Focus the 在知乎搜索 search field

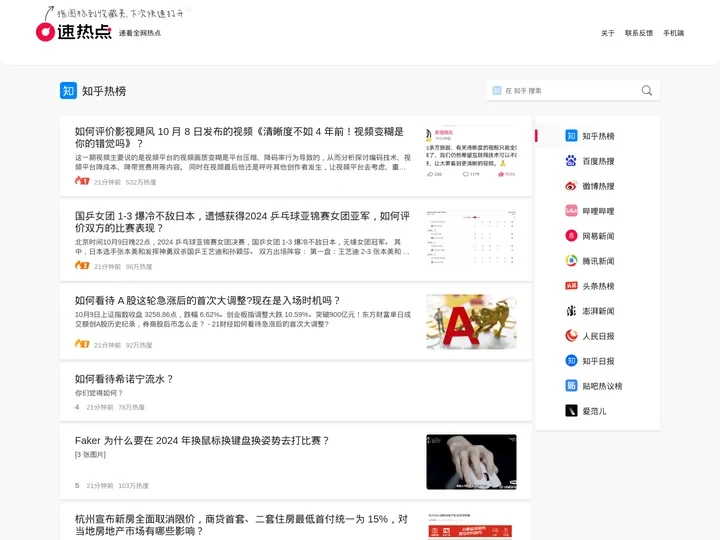[x=573, y=90]
